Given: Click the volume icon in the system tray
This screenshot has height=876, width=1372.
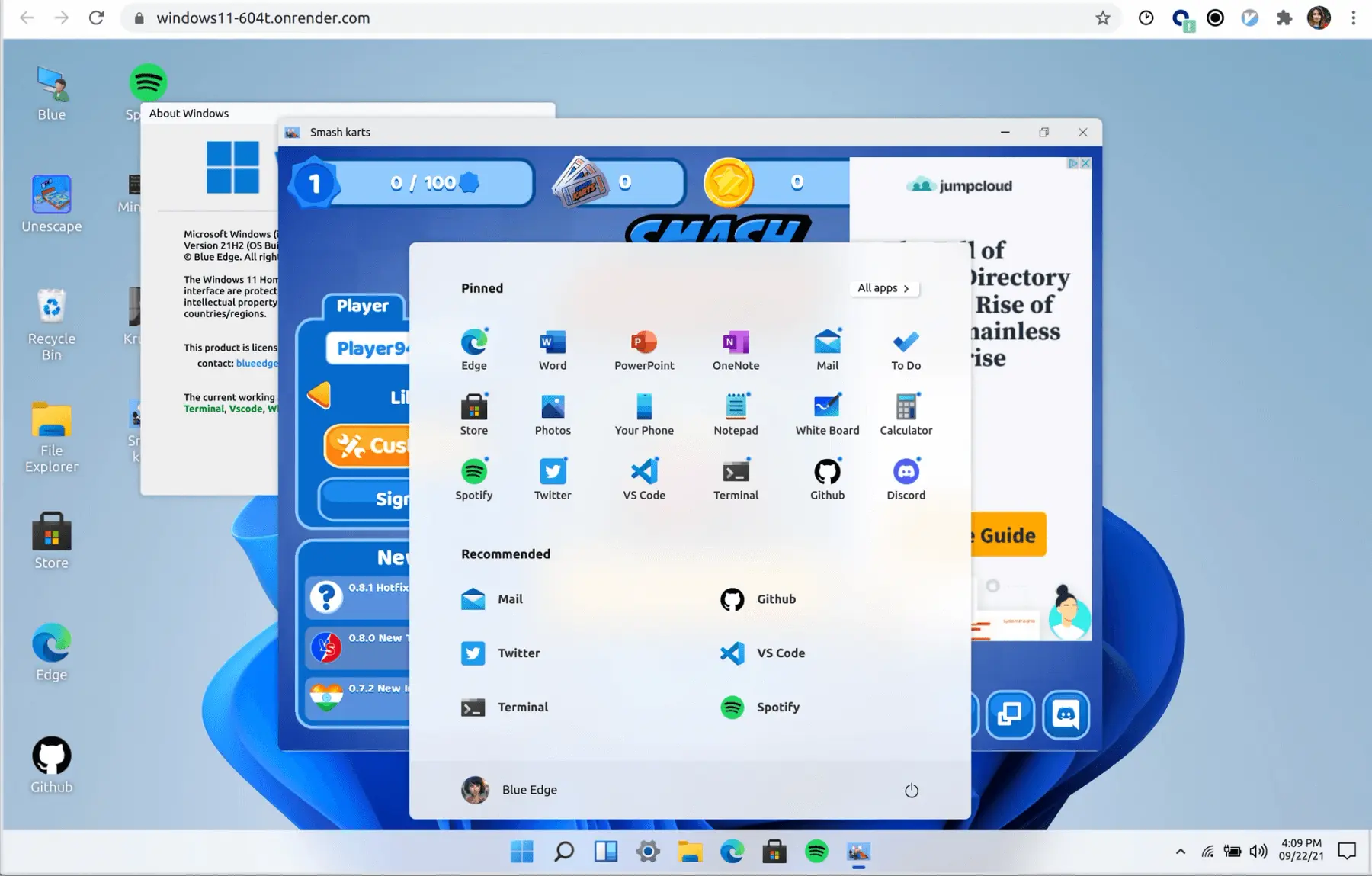Looking at the screenshot, I should pos(1259,851).
